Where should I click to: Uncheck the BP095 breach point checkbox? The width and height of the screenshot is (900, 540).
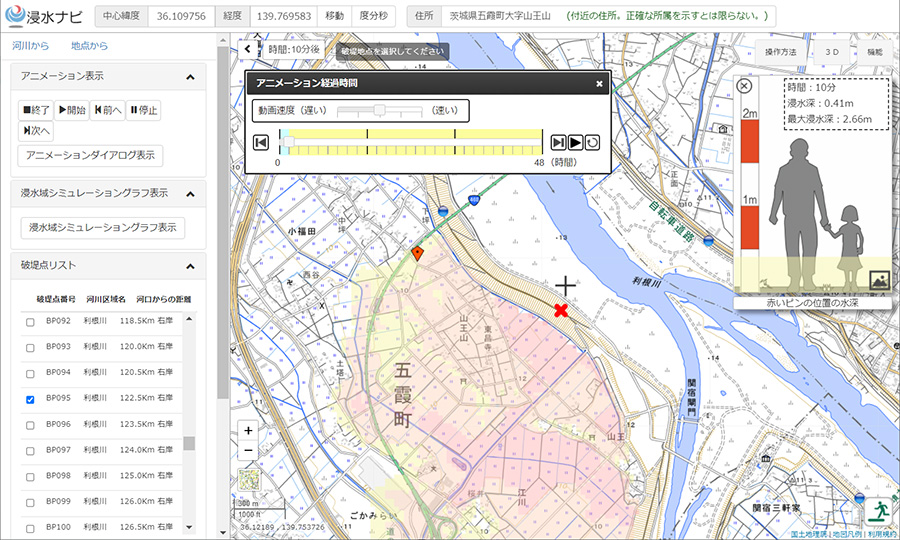30,399
